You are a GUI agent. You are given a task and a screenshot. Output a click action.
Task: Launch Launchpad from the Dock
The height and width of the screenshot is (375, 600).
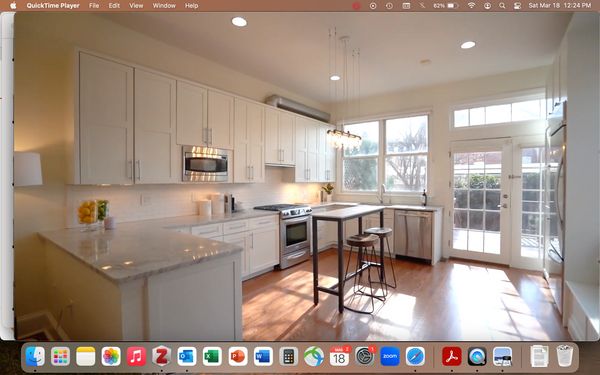pos(60,357)
